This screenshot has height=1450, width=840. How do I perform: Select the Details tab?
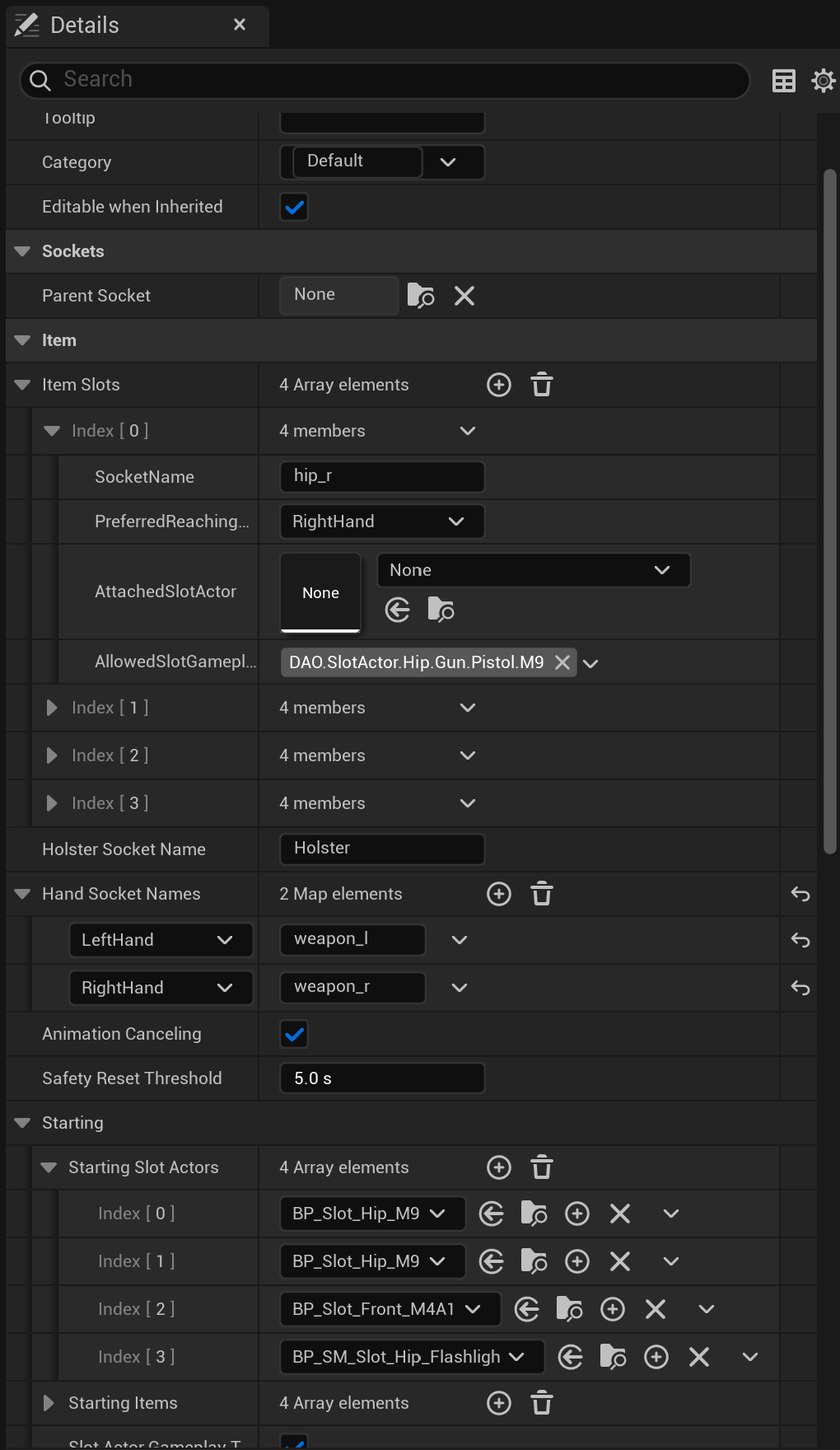[84, 25]
